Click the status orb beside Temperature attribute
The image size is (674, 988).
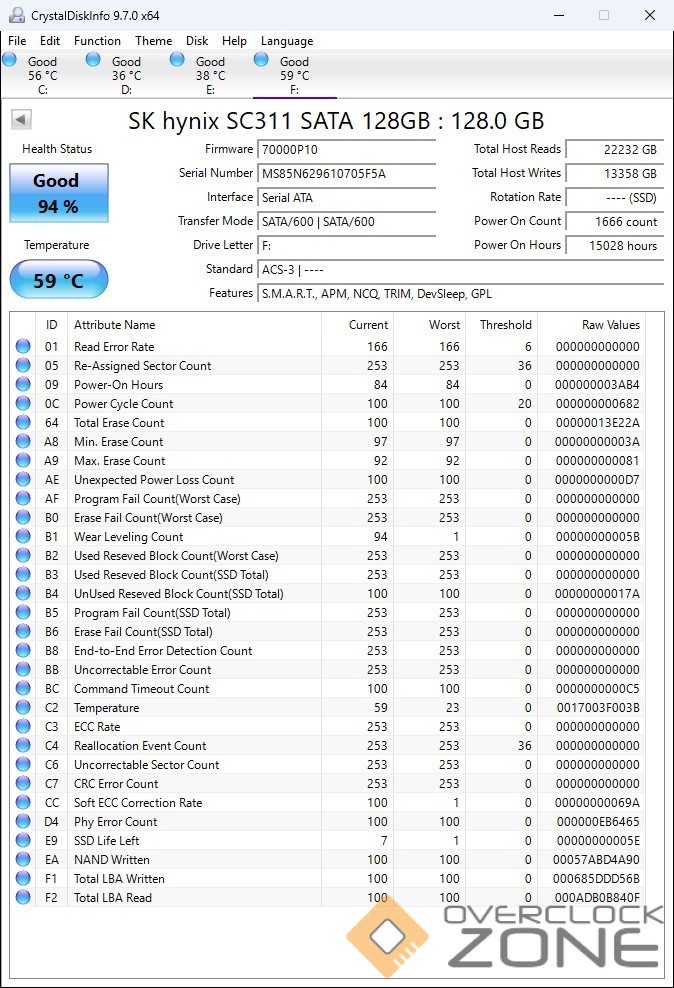pos(23,708)
